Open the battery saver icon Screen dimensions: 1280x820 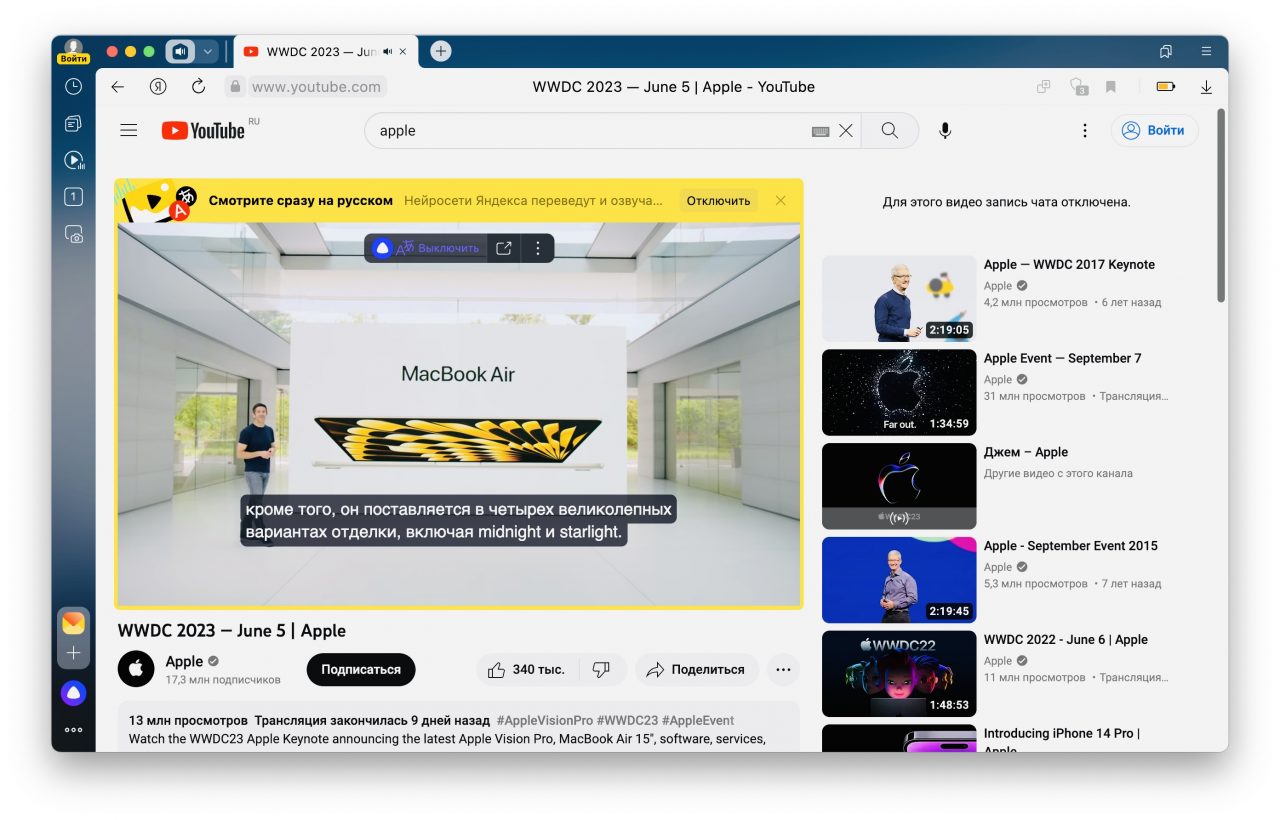coord(1165,87)
